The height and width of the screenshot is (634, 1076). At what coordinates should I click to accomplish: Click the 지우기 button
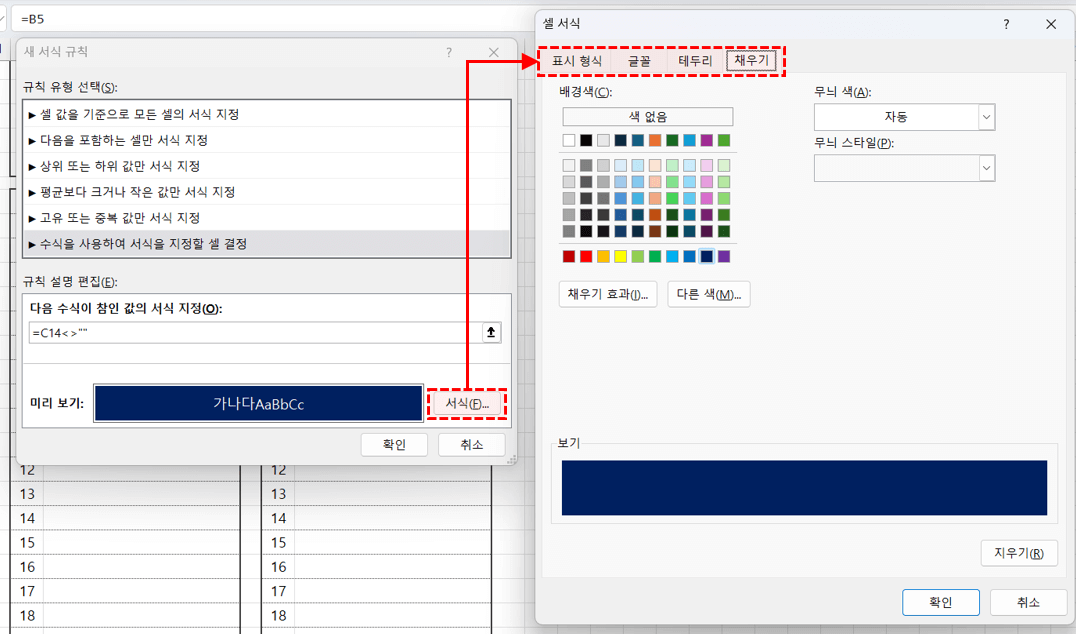[x=1019, y=553]
